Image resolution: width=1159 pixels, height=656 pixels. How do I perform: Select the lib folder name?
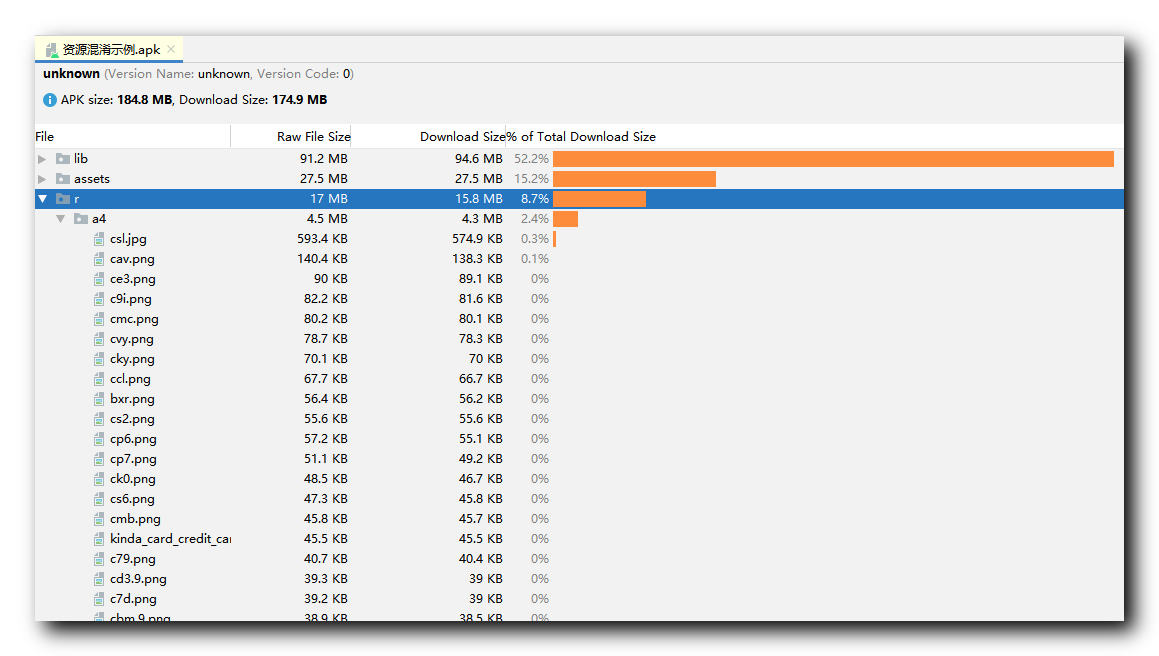[81, 159]
